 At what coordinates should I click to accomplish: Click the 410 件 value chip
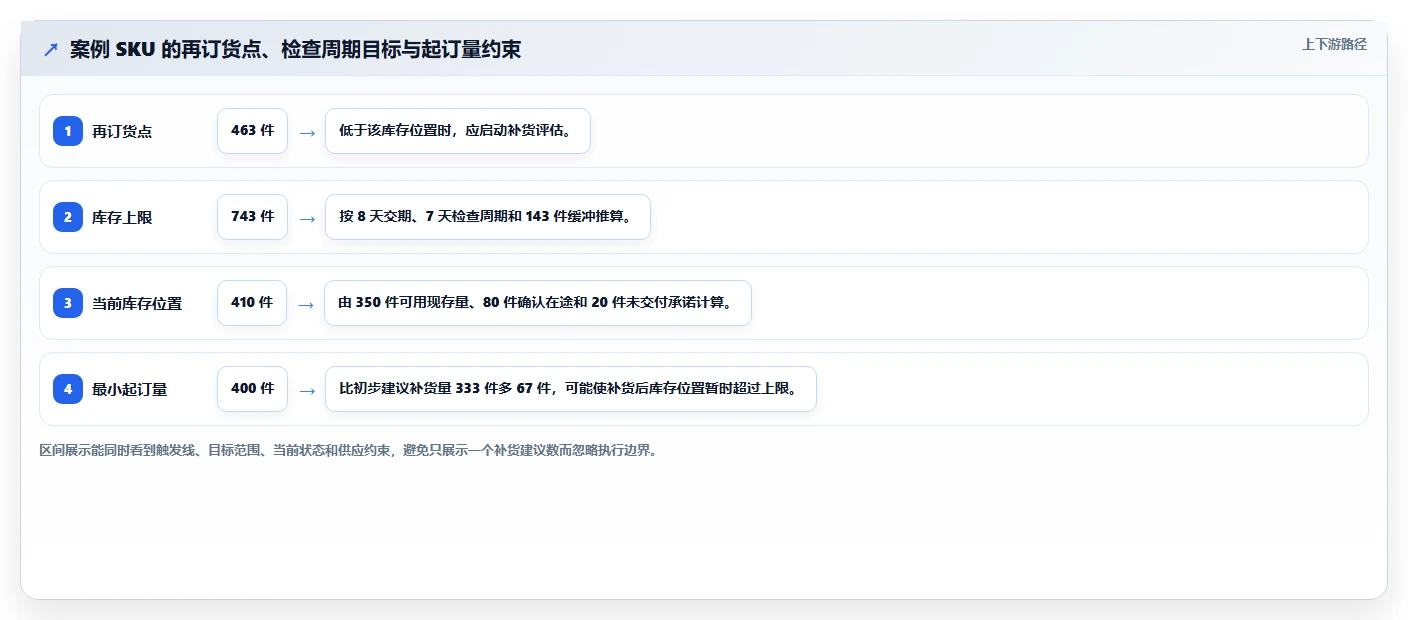click(x=252, y=303)
